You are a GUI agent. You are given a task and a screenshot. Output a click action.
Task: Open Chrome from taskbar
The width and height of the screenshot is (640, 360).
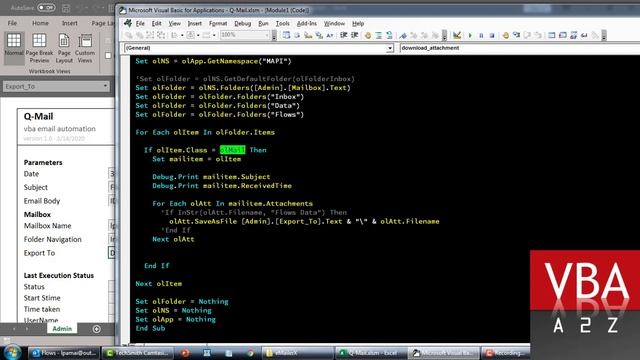(250, 353)
